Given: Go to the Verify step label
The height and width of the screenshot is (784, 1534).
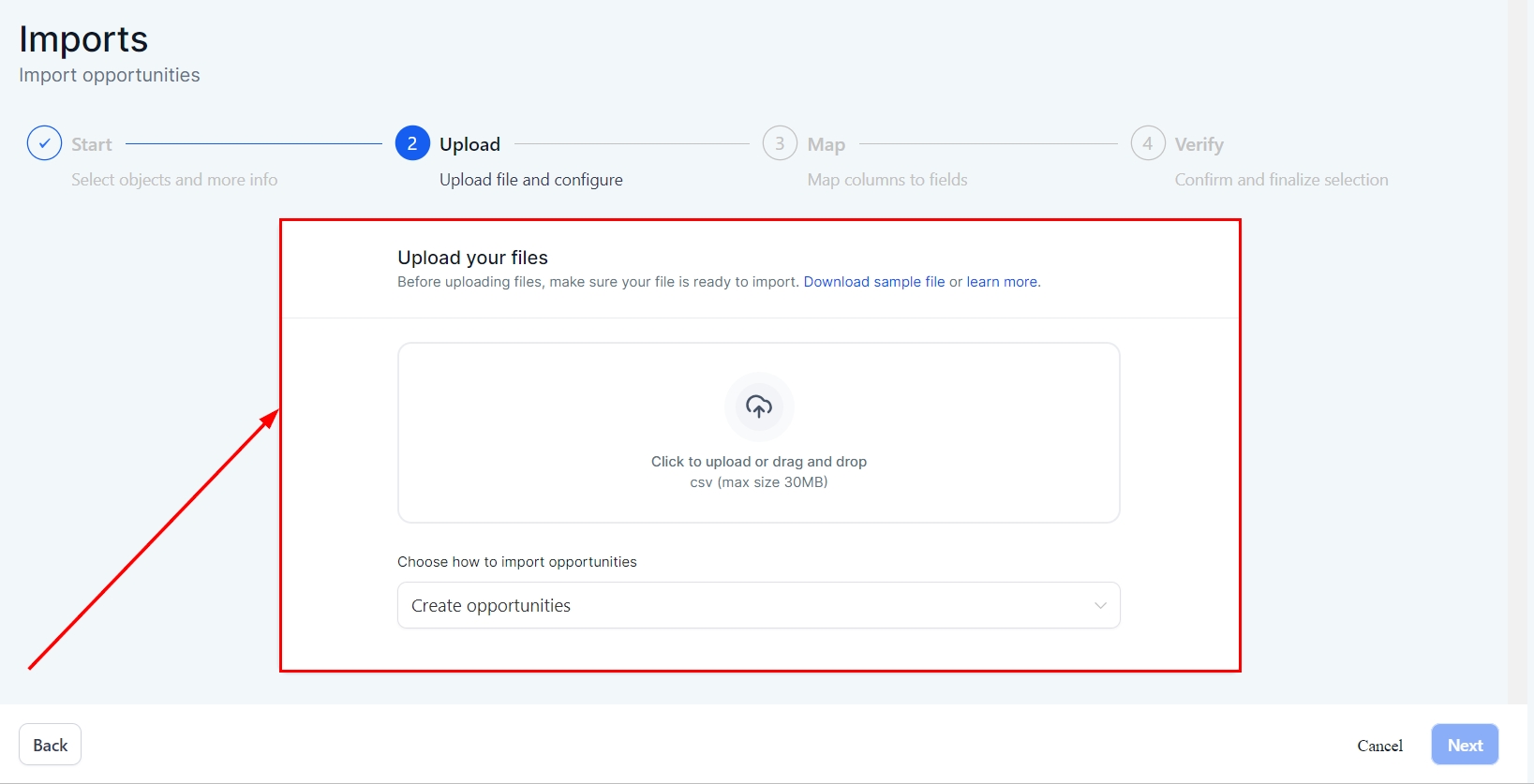Looking at the screenshot, I should pos(1199,144).
